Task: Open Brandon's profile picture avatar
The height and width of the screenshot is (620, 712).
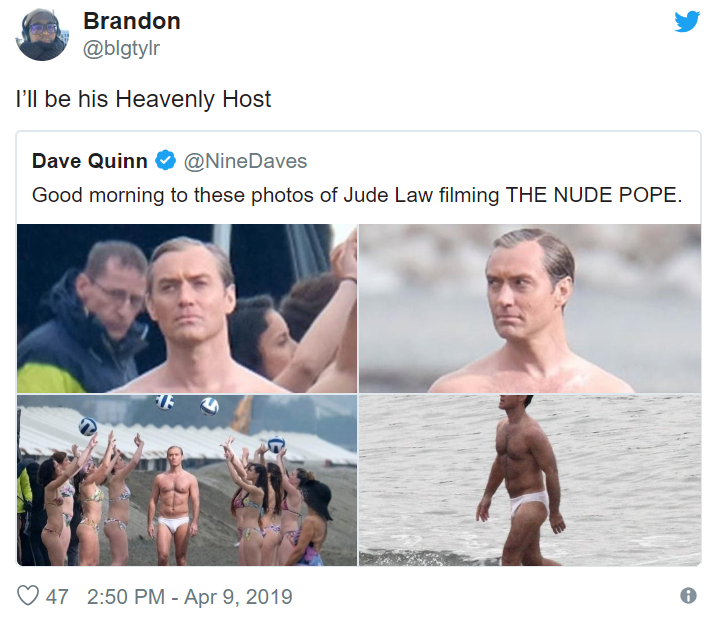Action: (42, 35)
